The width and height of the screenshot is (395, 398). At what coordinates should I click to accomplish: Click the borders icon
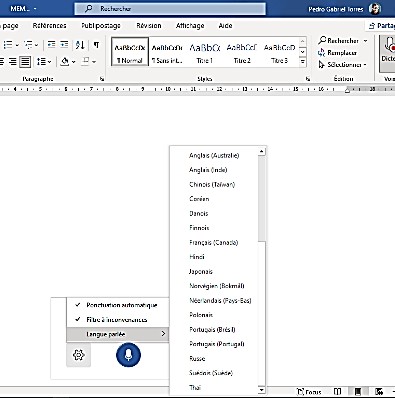(86, 62)
